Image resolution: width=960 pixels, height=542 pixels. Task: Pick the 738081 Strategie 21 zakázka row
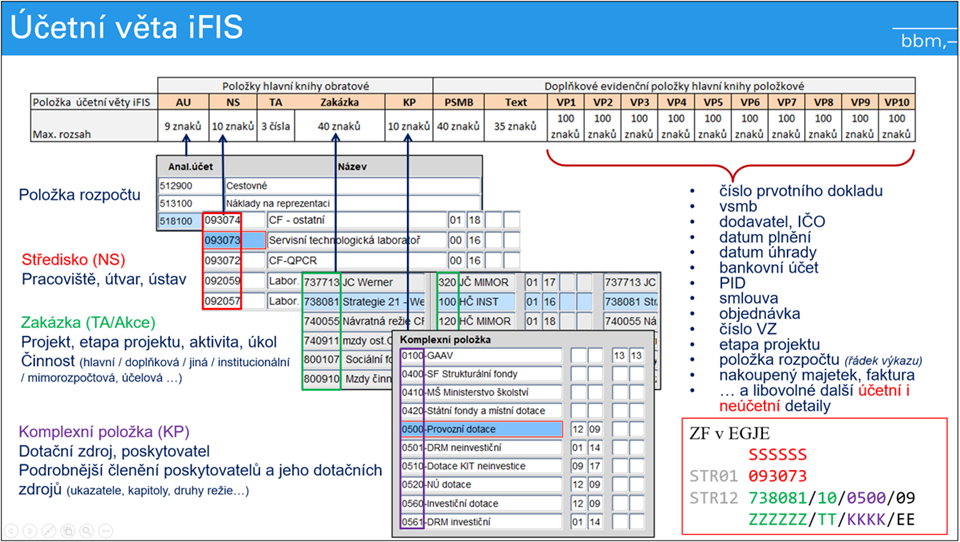(x=364, y=301)
